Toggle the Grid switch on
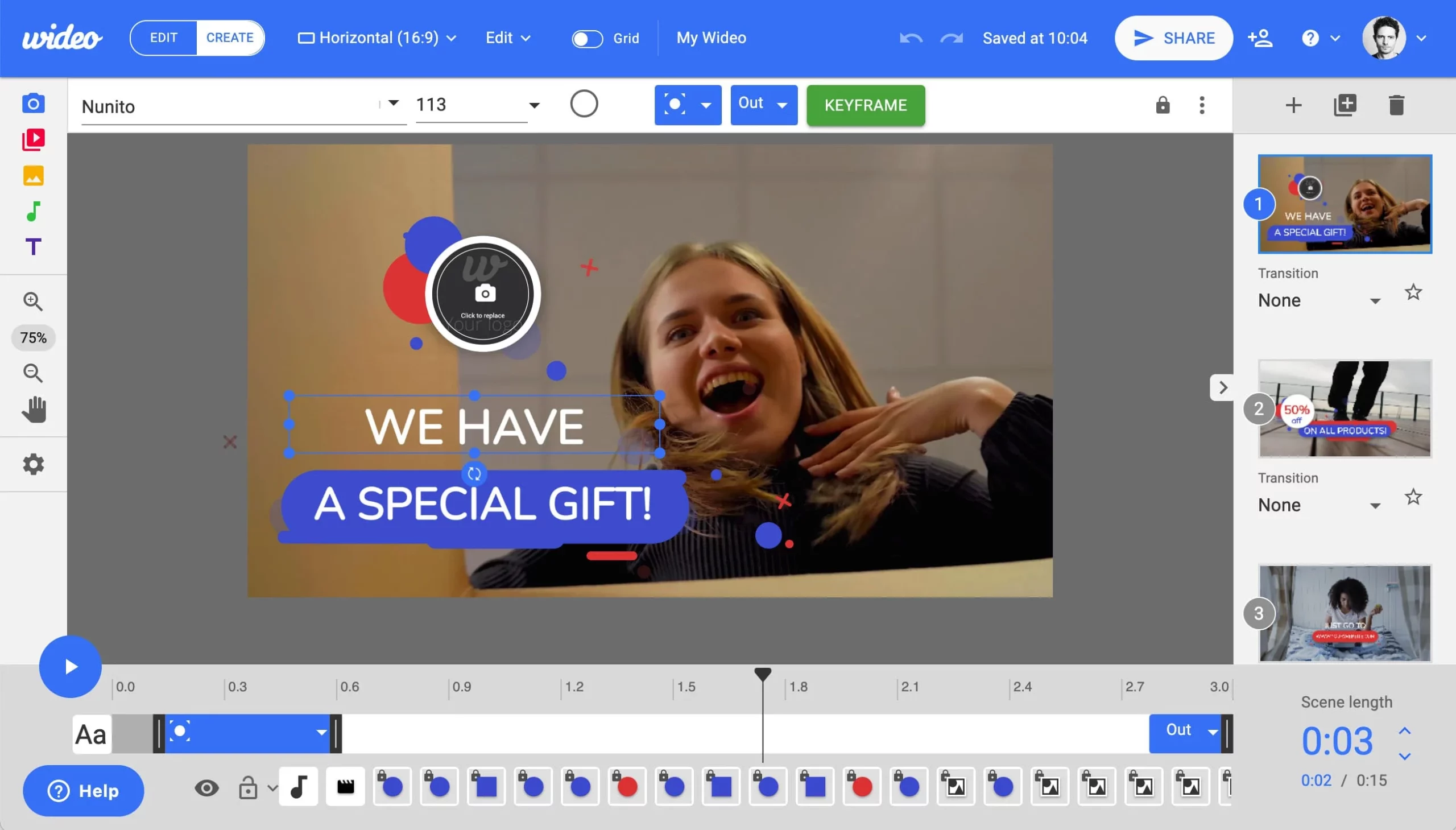1456x830 pixels. tap(587, 39)
